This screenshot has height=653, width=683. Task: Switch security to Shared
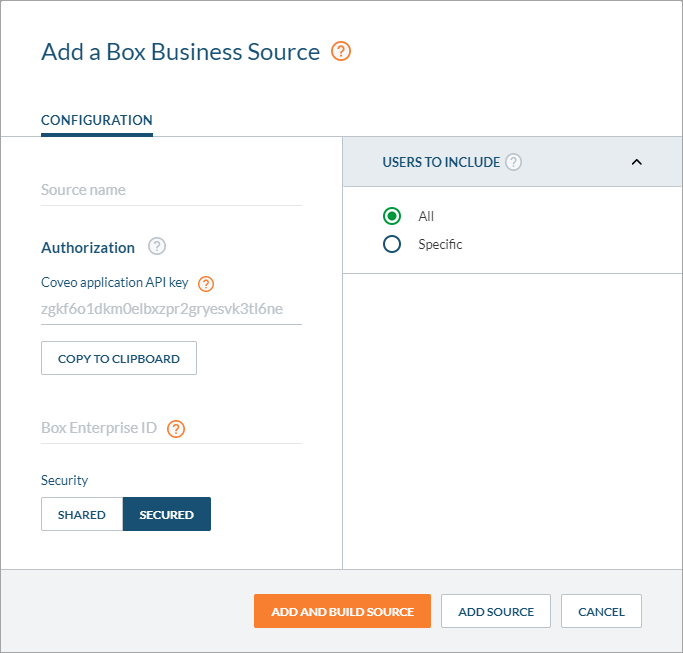pyautogui.click(x=82, y=514)
